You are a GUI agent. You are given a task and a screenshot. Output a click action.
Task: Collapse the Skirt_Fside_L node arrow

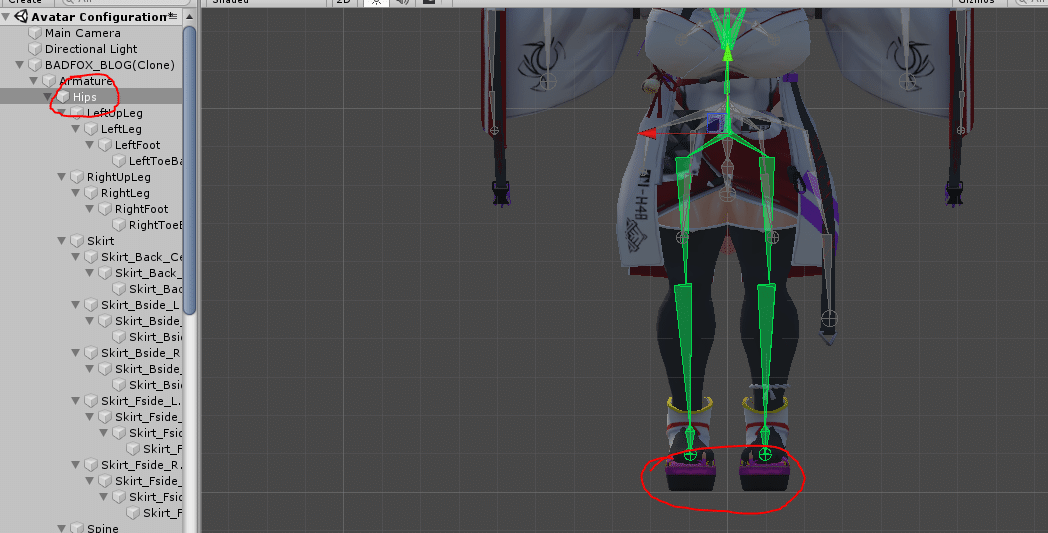pos(76,401)
